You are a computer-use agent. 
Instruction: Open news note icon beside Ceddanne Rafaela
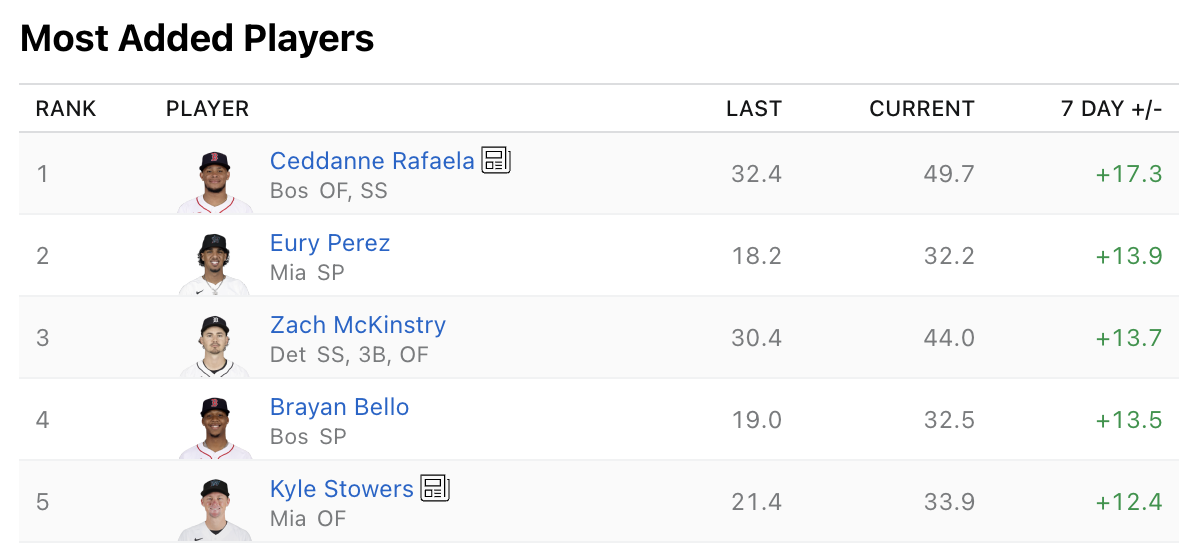[x=496, y=160]
